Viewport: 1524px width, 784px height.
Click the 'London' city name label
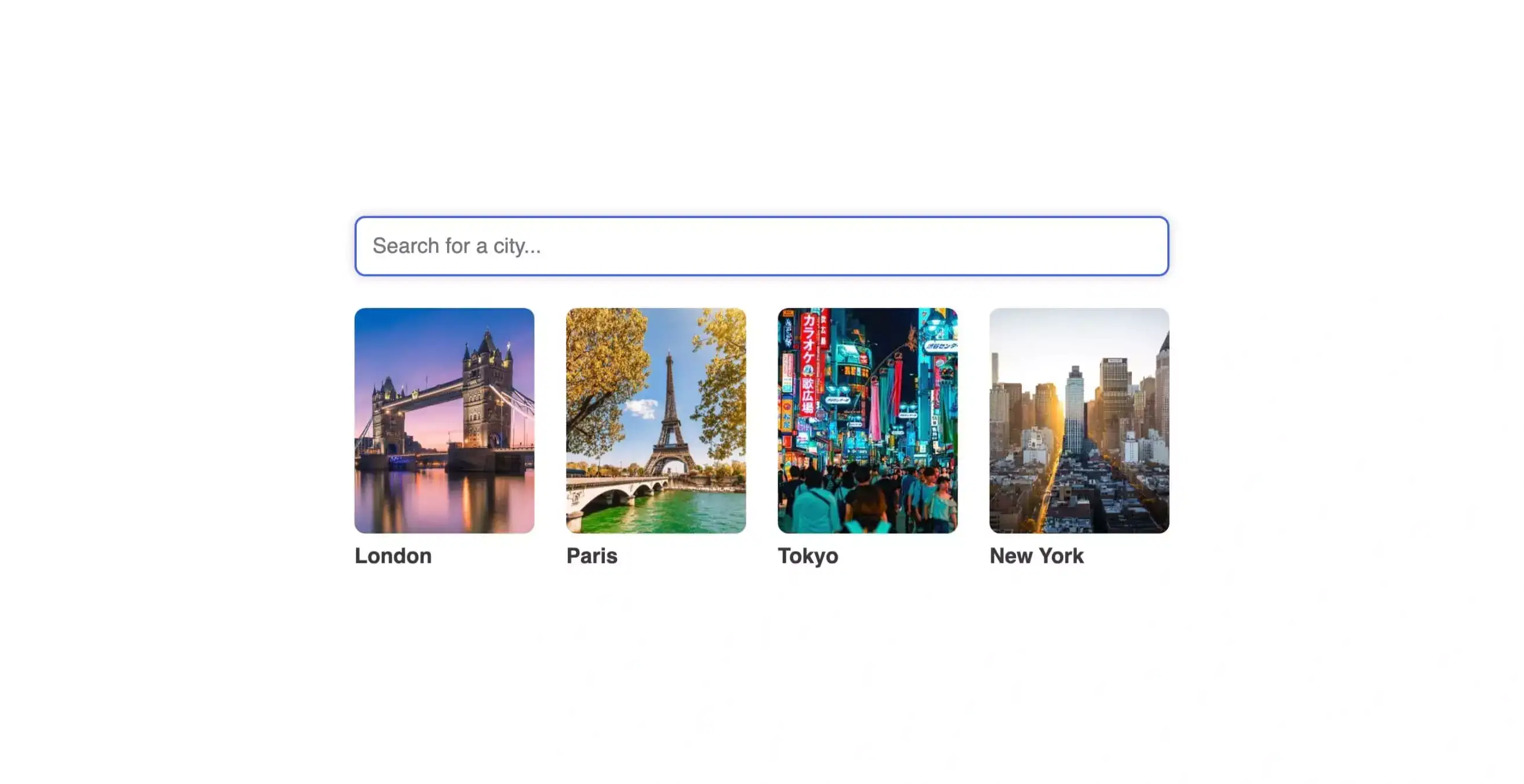(x=393, y=556)
